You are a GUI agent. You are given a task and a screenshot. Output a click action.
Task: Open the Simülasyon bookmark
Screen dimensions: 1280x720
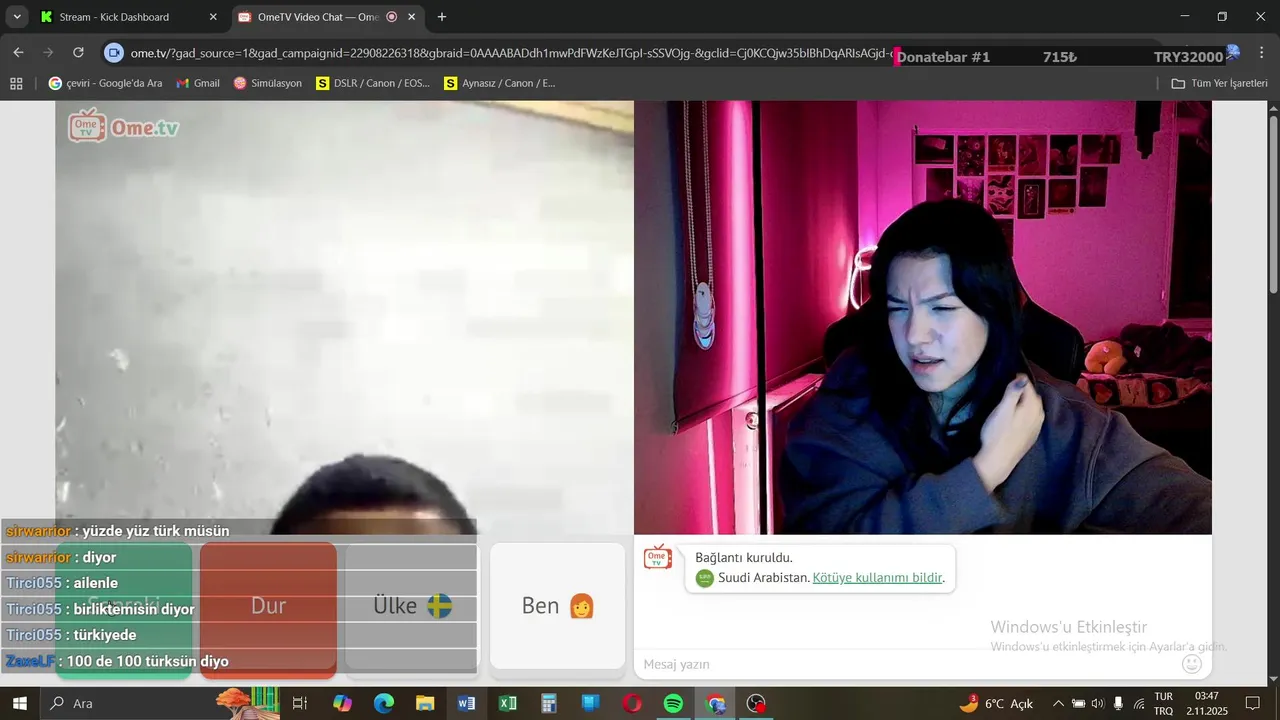click(x=268, y=83)
